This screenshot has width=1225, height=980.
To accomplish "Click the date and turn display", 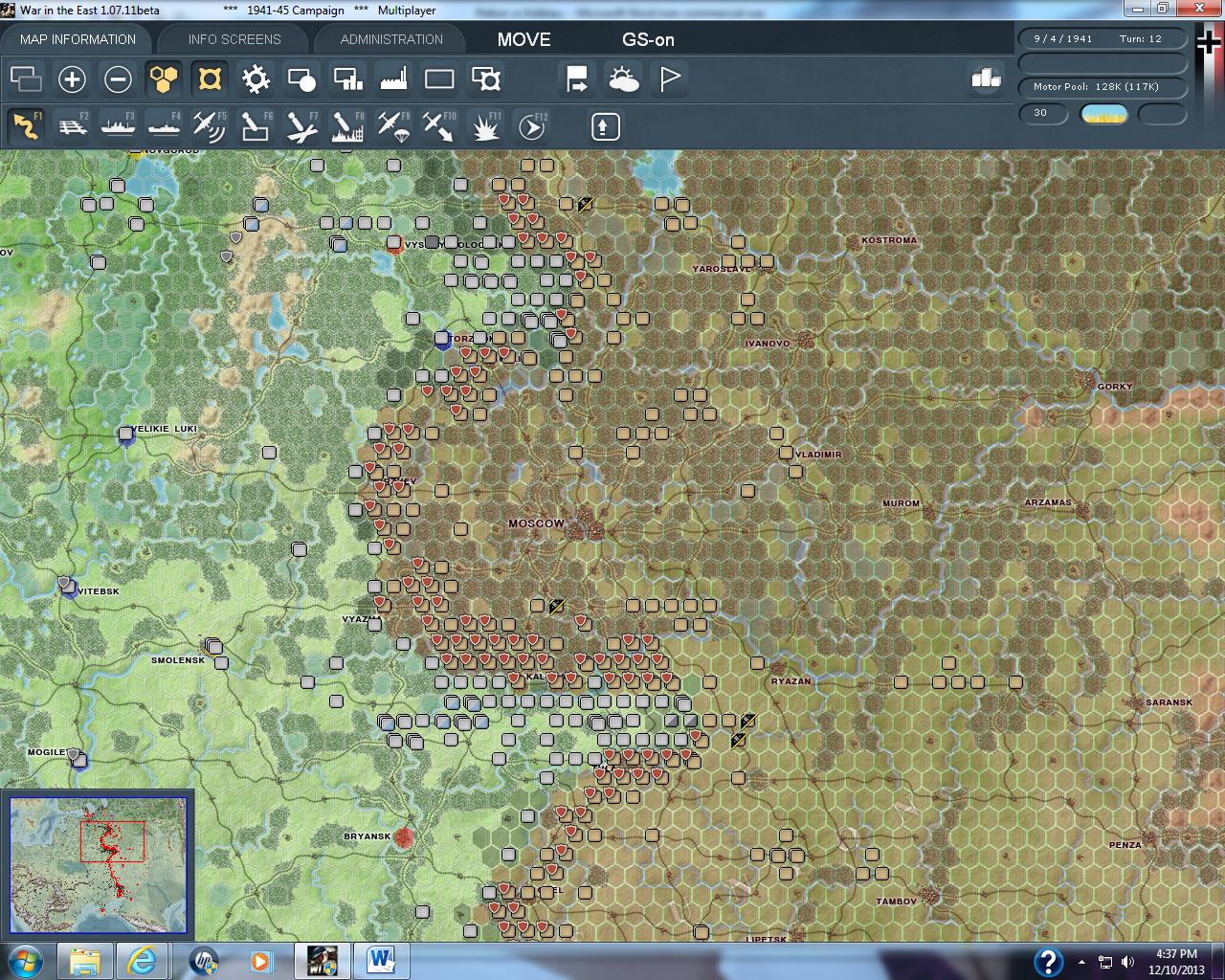I will (1103, 39).
